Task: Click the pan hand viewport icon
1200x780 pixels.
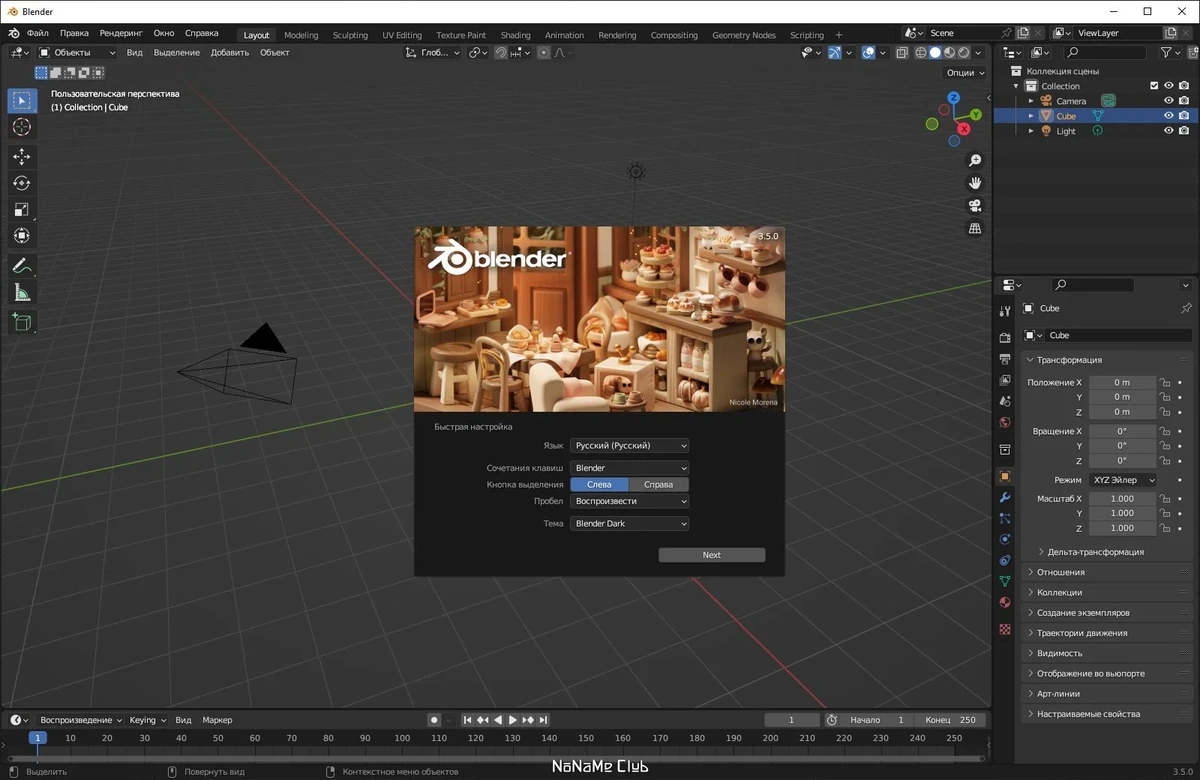Action: [975, 183]
